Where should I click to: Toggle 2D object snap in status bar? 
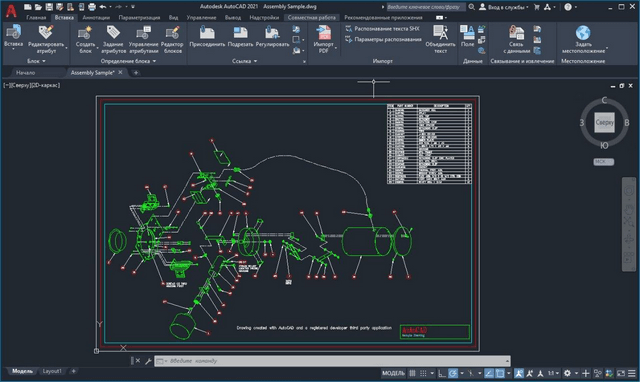(x=500, y=373)
